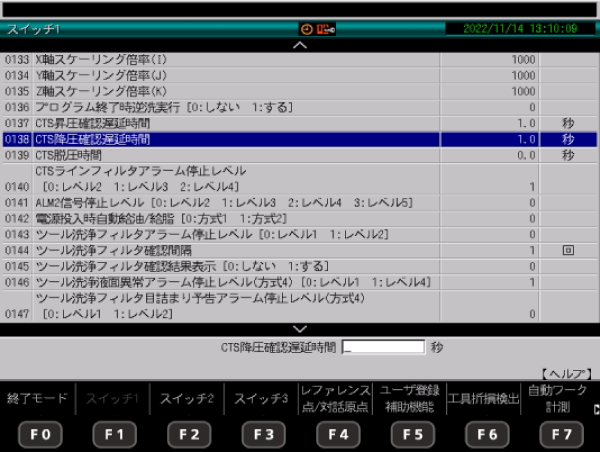Click the CTS降圧確認遅延時間 input field
Viewport: 600px width, 452px height.
[383, 347]
